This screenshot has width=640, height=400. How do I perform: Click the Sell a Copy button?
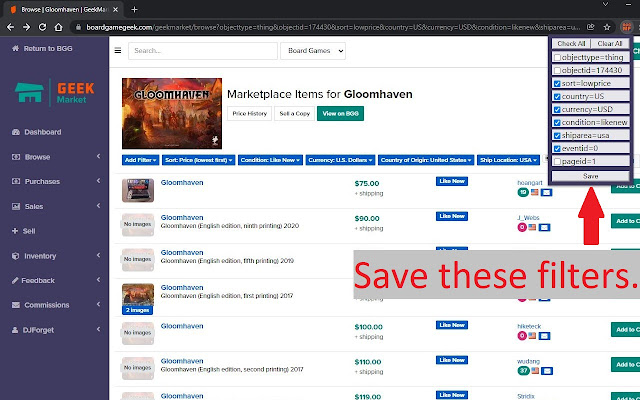coord(294,113)
